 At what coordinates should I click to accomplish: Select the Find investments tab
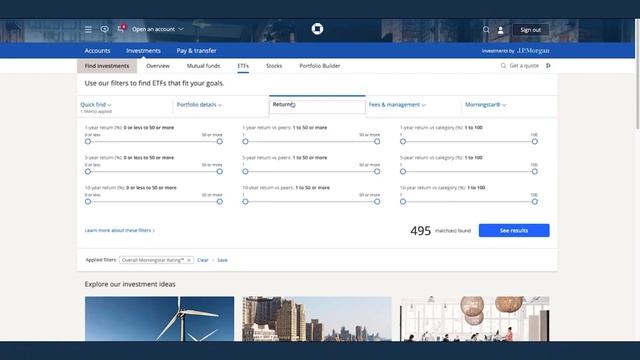click(x=107, y=66)
